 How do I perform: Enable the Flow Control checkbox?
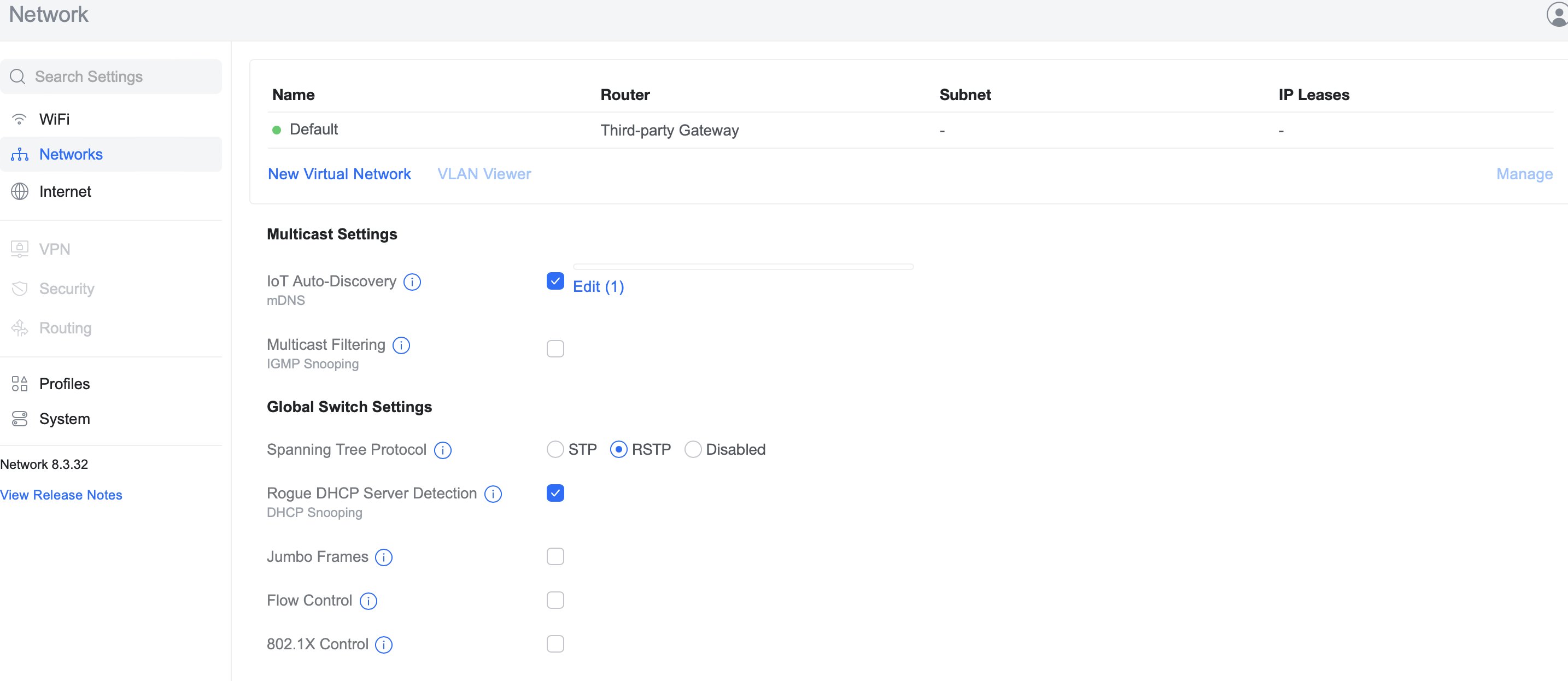(555, 601)
